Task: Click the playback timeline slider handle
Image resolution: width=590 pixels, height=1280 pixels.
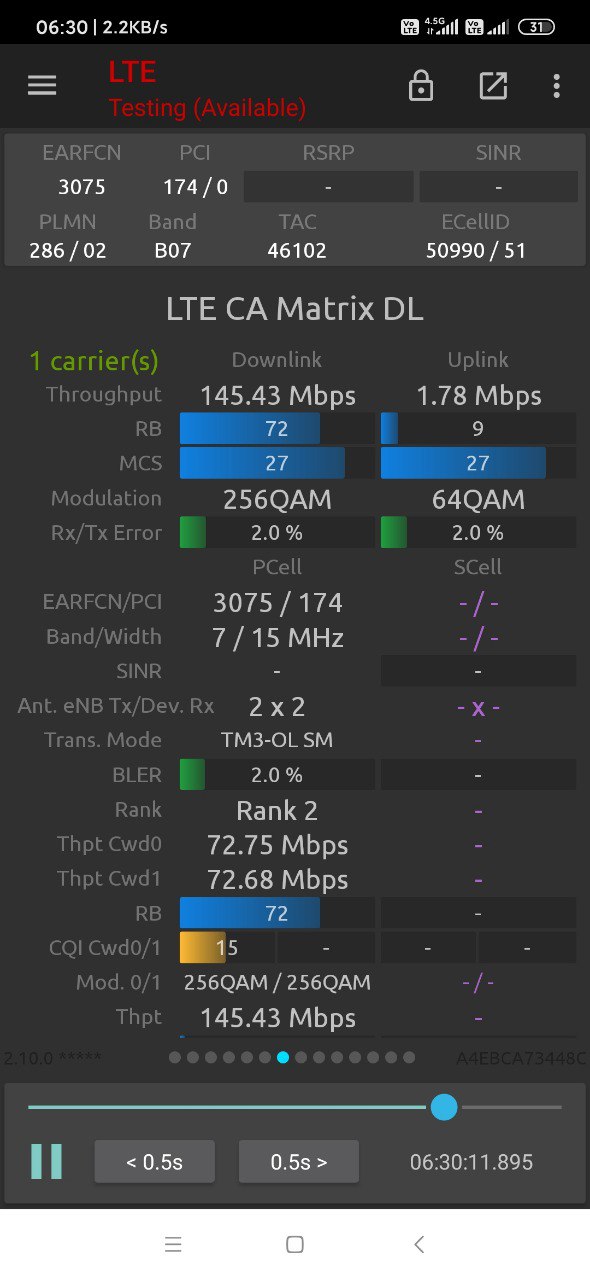Action: tap(444, 1107)
